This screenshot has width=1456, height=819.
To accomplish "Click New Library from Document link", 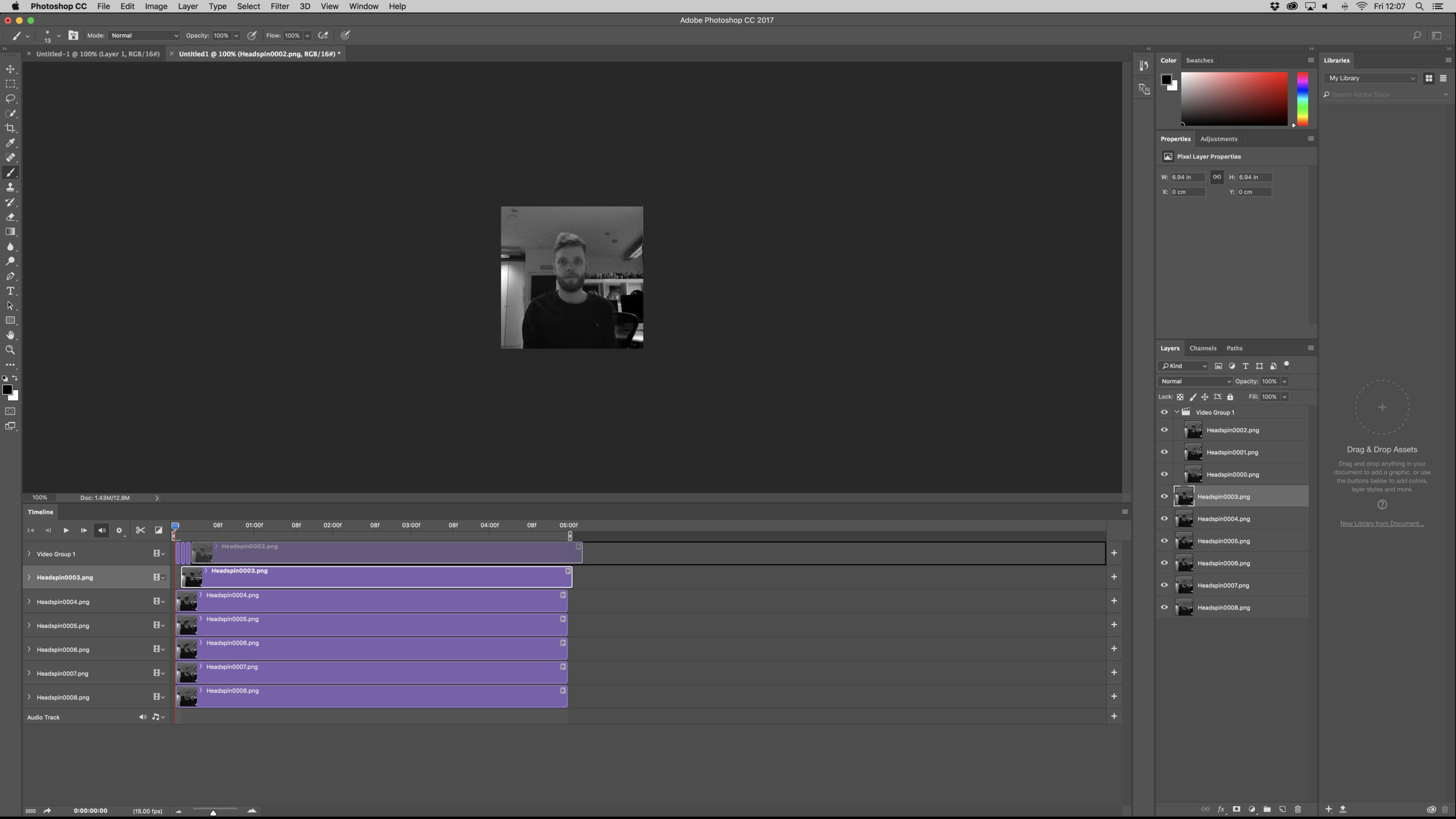I will pos(1381,523).
